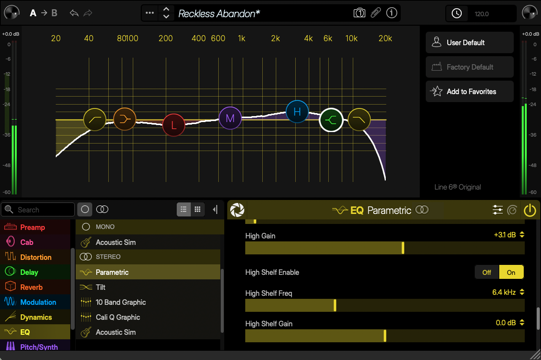This screenshot has height=360, width=541.
Task: Copy snapshot A to B
Action: point(43,13)
